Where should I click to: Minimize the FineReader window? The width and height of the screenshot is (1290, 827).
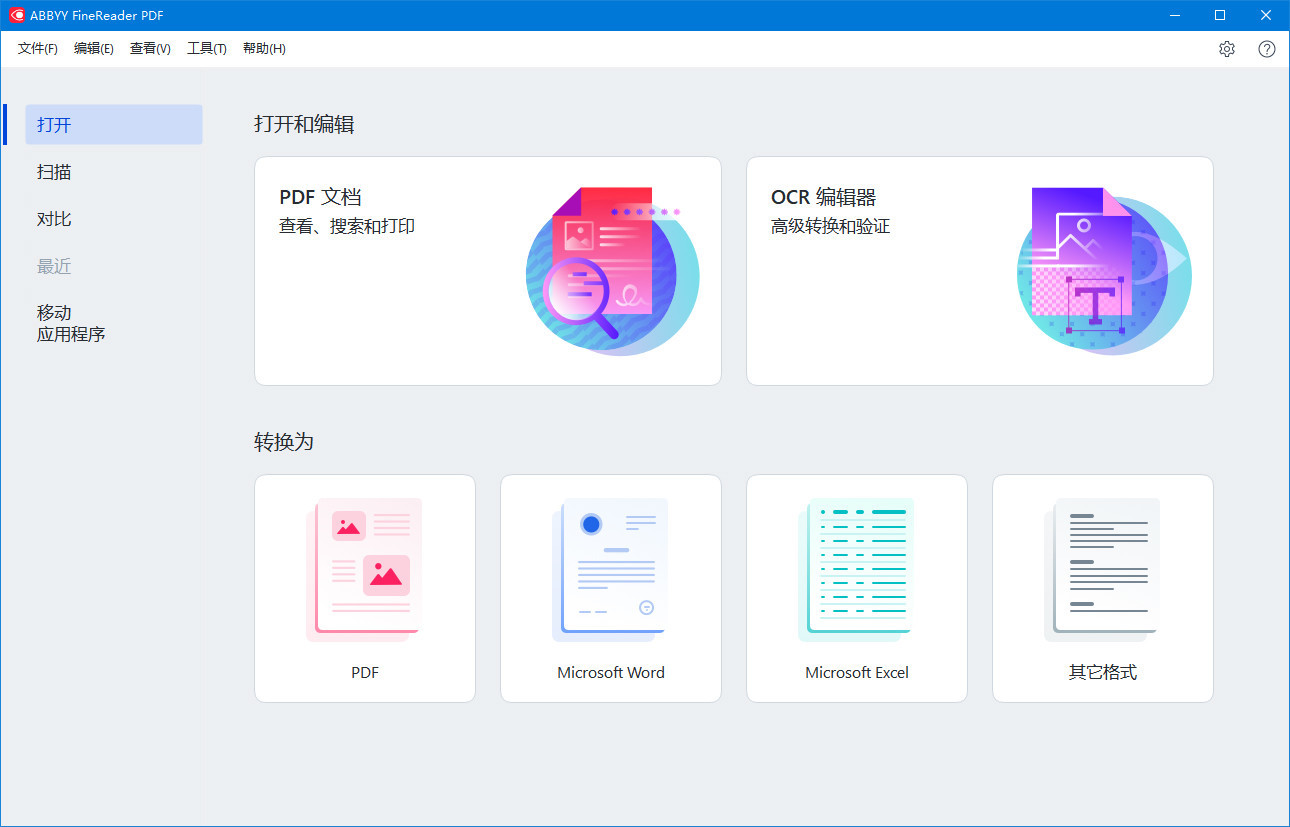pos(1174,15)
